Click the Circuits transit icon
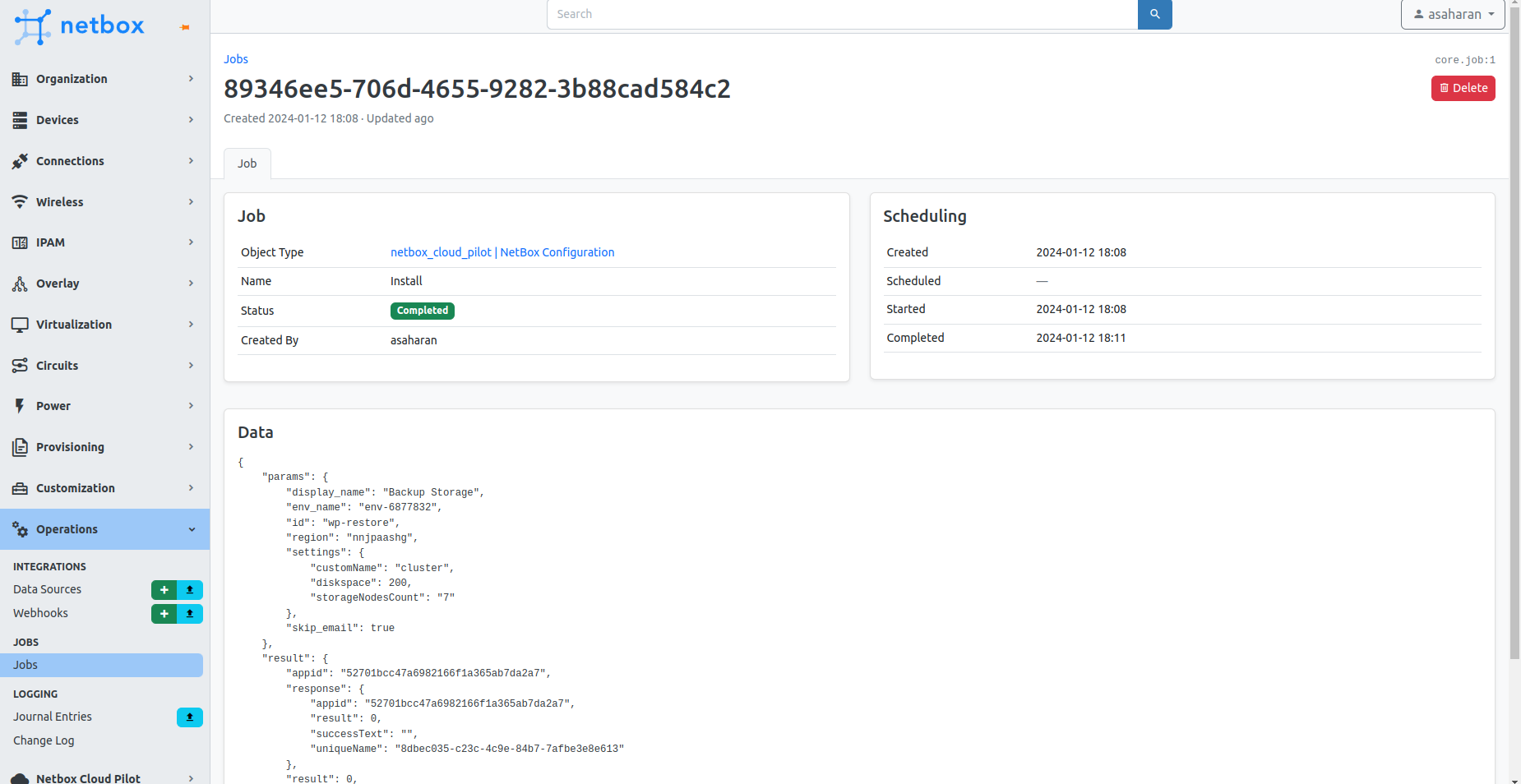Screen dimensions: 1521x784 [x=20, y=366]
